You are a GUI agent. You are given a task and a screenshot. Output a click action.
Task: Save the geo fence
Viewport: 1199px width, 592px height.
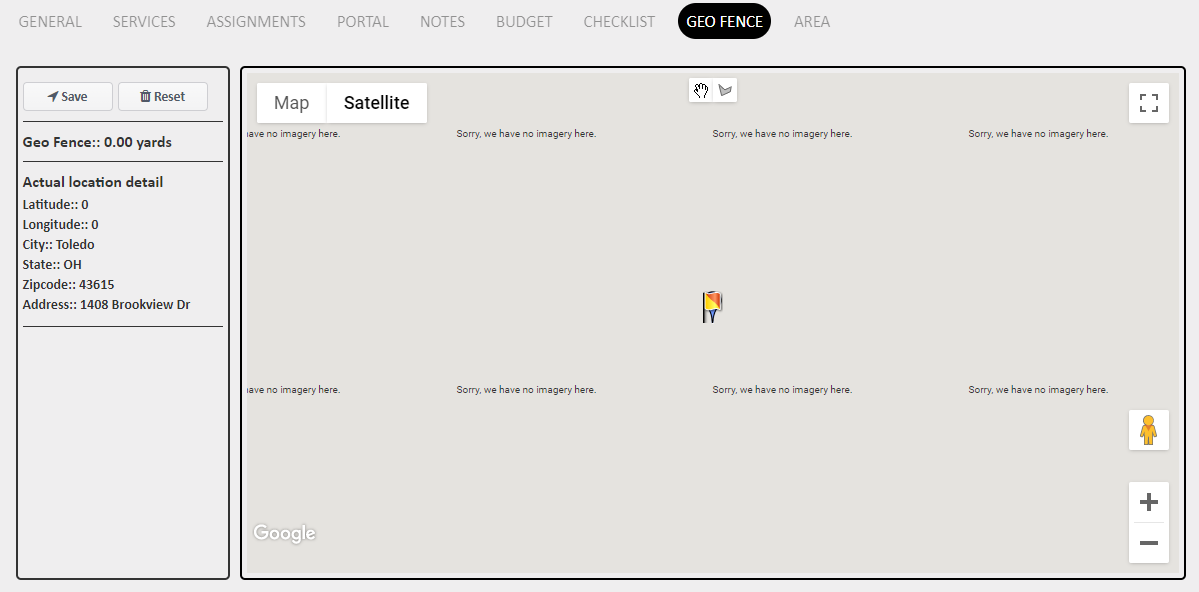[x=68, y=97]
